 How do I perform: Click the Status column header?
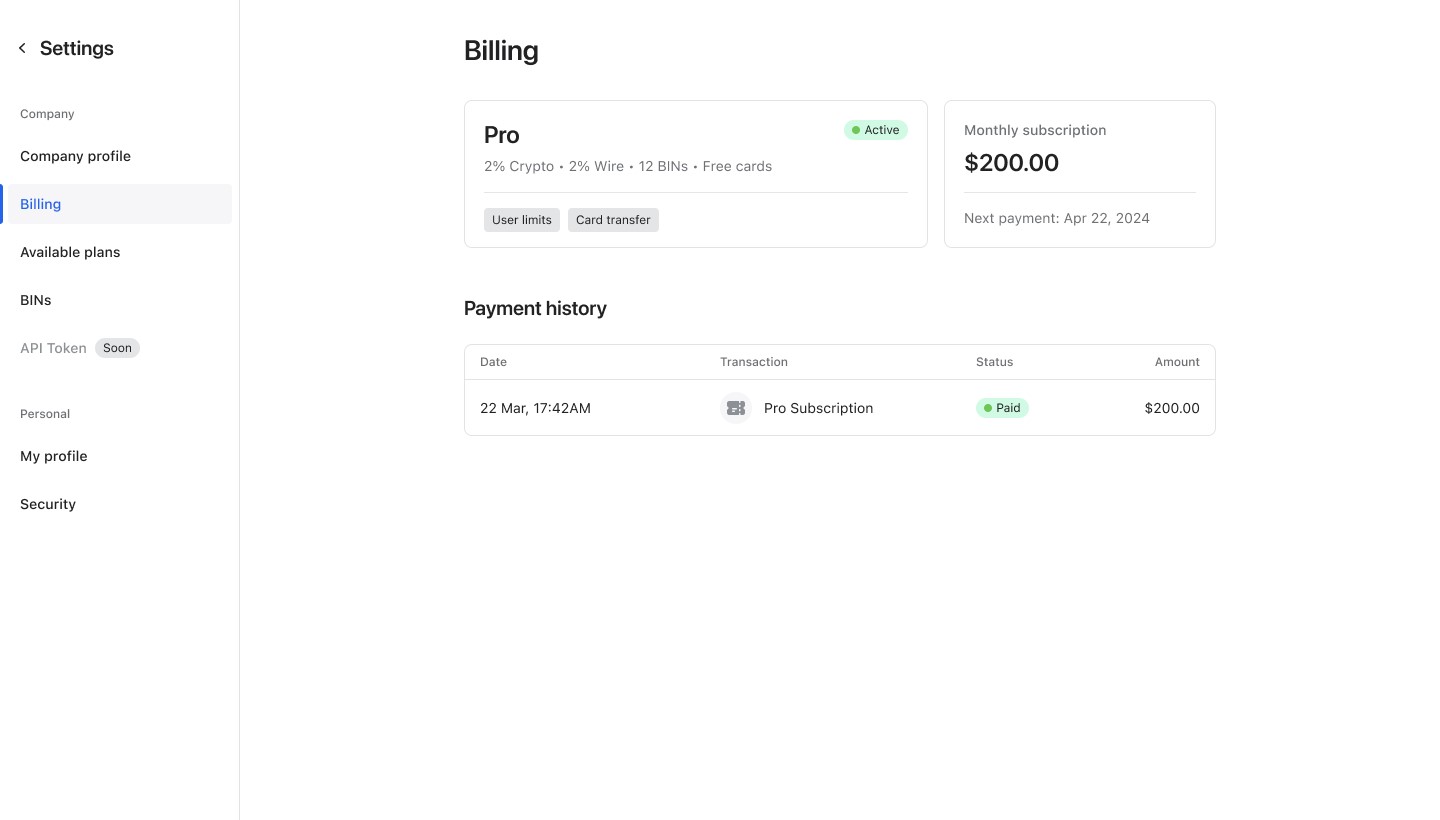pos(994,362)
